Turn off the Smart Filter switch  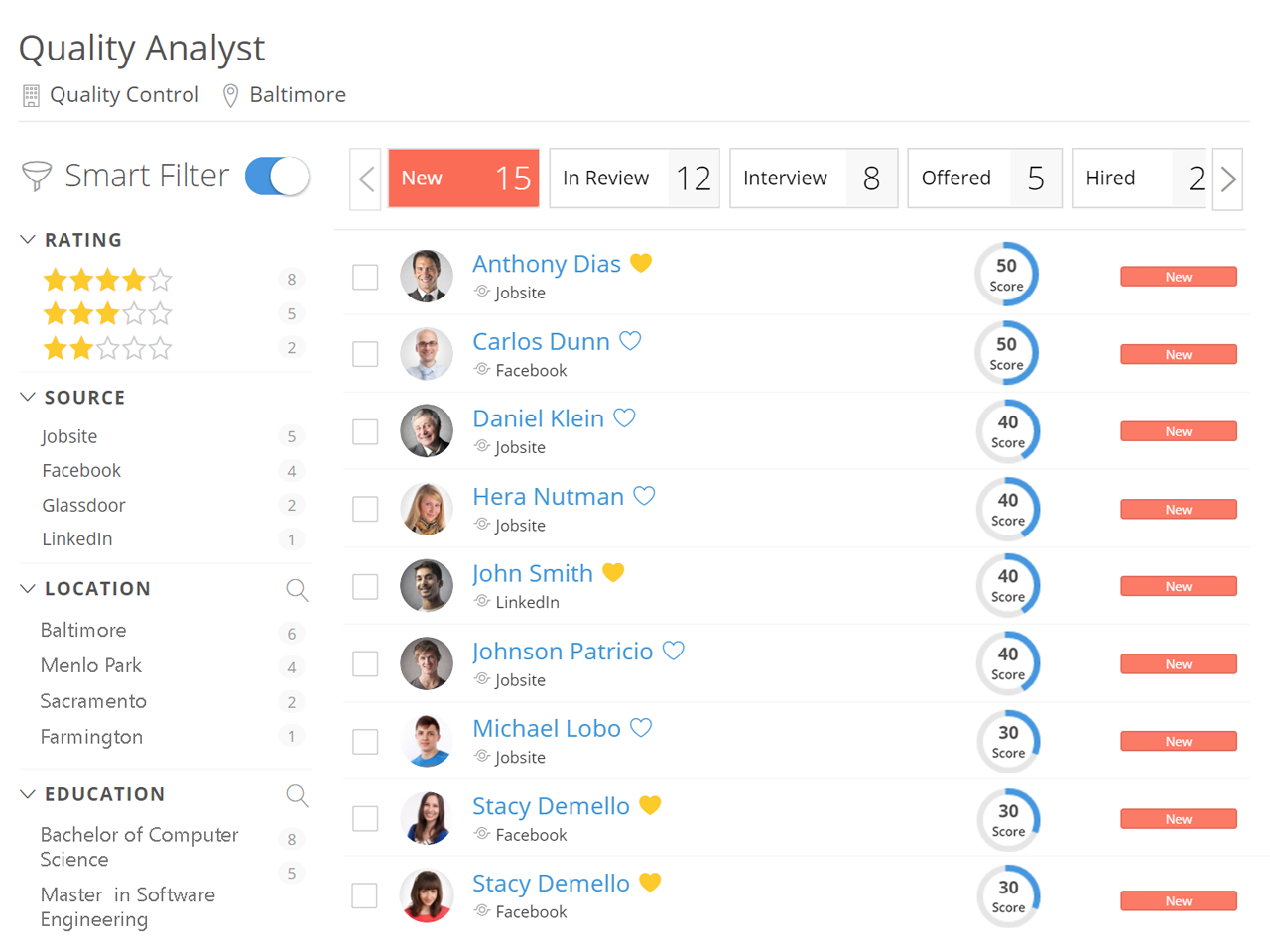pos(277,177)
